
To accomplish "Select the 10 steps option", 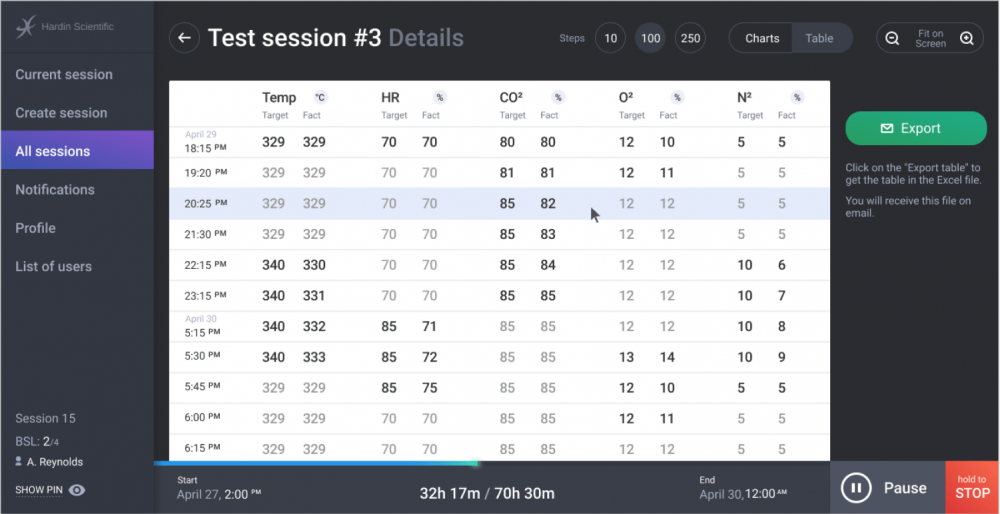I will [610, 39].
